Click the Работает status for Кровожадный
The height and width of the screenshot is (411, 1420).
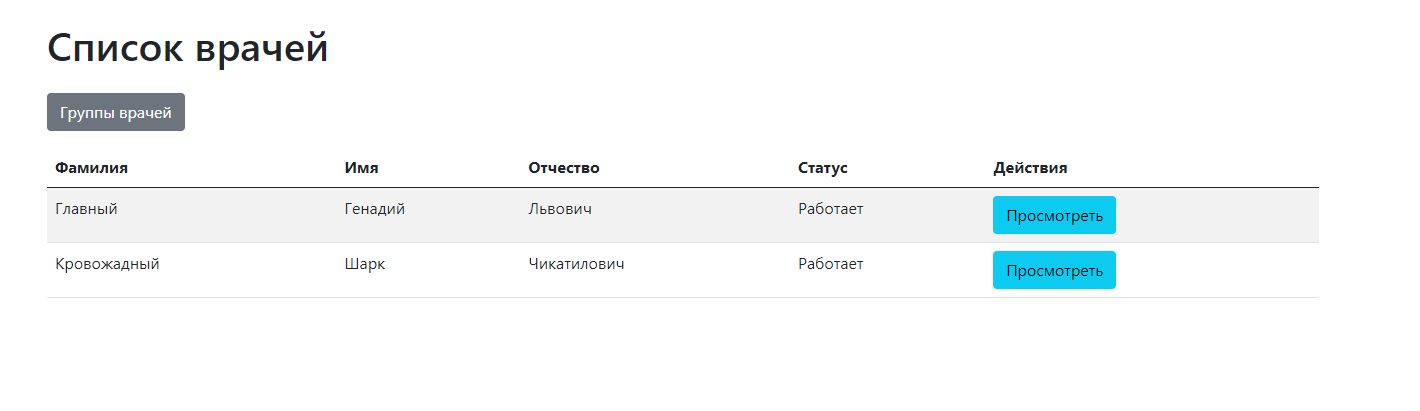point(830,264)
